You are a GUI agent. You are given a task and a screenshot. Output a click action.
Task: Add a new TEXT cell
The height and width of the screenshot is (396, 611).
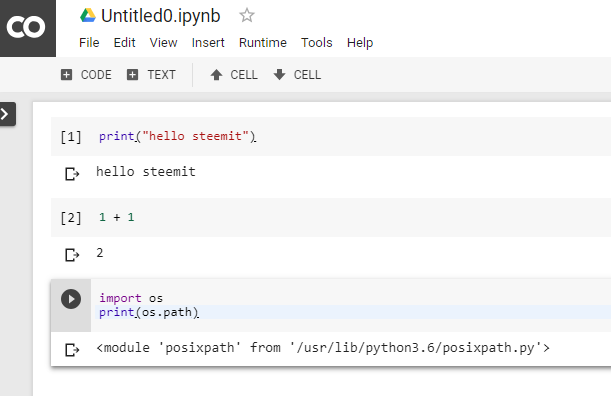point(152,75)
